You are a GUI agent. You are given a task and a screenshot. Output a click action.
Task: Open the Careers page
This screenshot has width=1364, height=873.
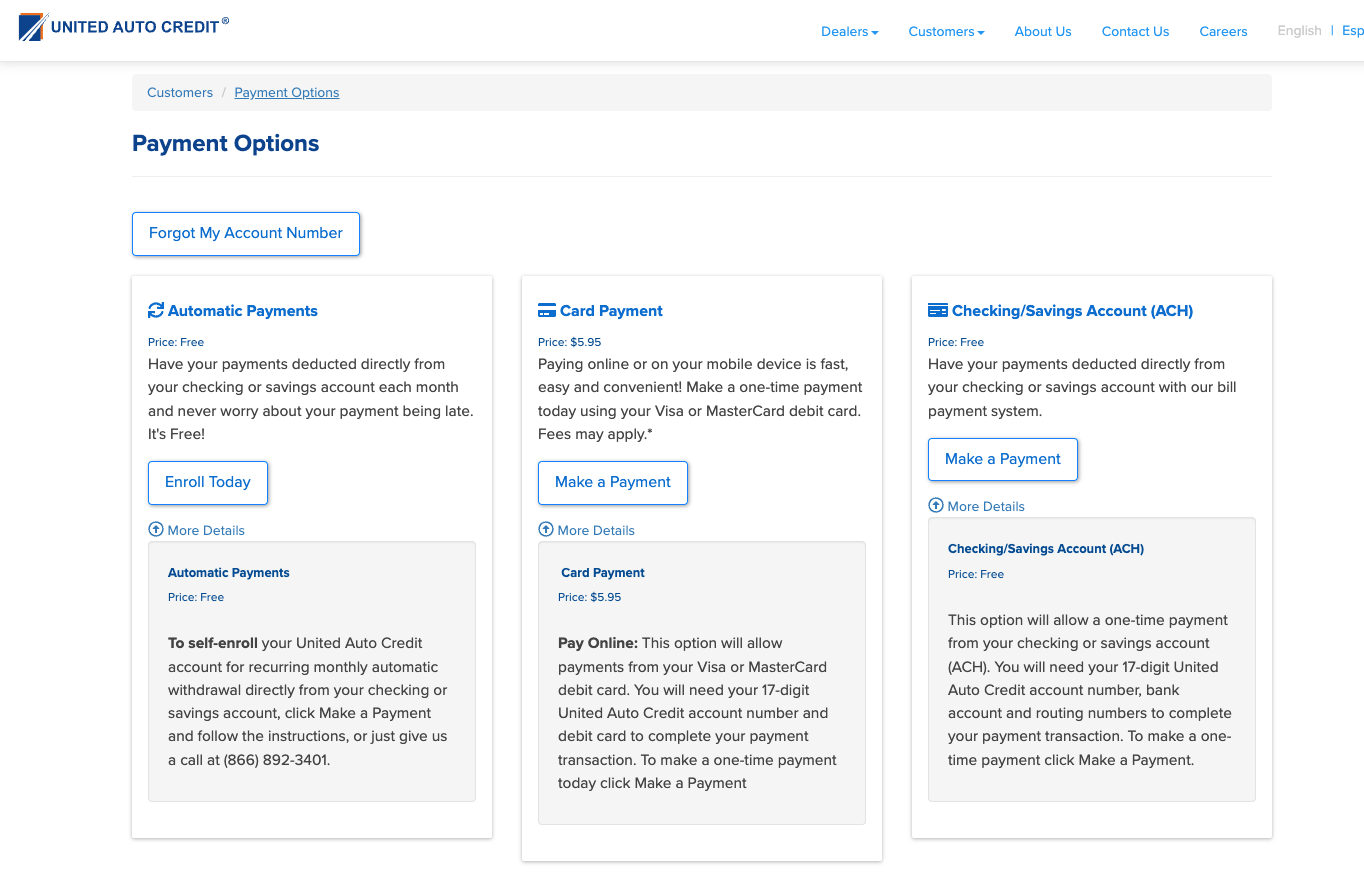pos(1224,32)
